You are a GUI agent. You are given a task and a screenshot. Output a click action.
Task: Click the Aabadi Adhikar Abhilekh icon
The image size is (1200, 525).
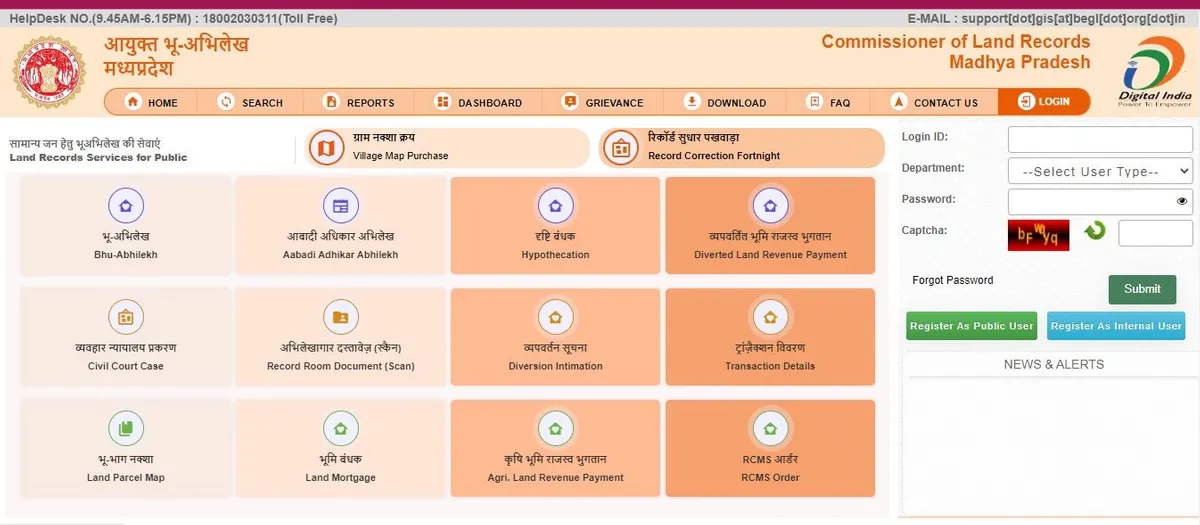[340, 206]
